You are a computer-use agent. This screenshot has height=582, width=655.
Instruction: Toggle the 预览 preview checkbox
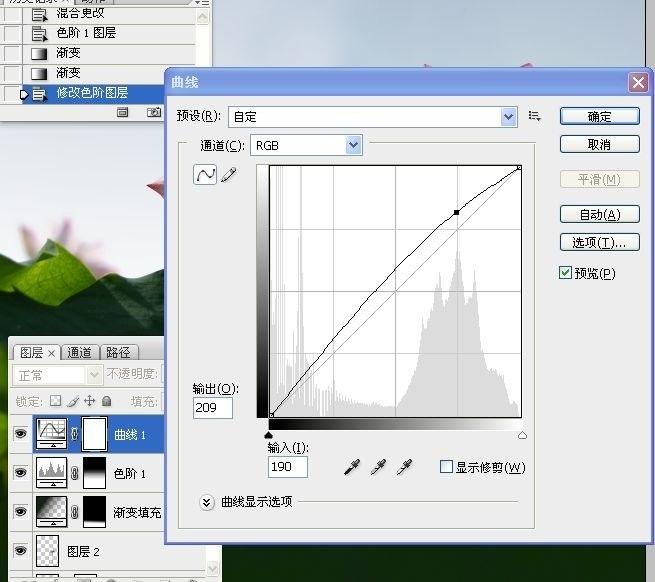(566, 273)
